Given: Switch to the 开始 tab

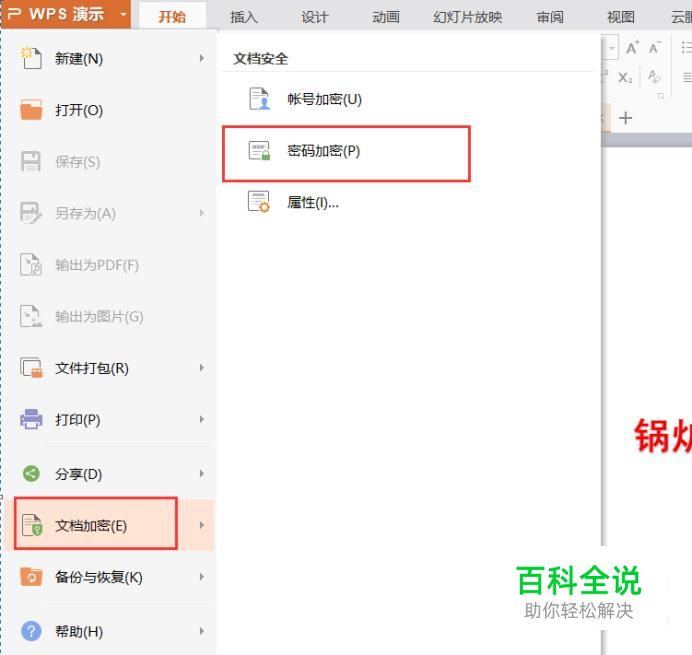Looking at the screenshot, I should 172,17.
